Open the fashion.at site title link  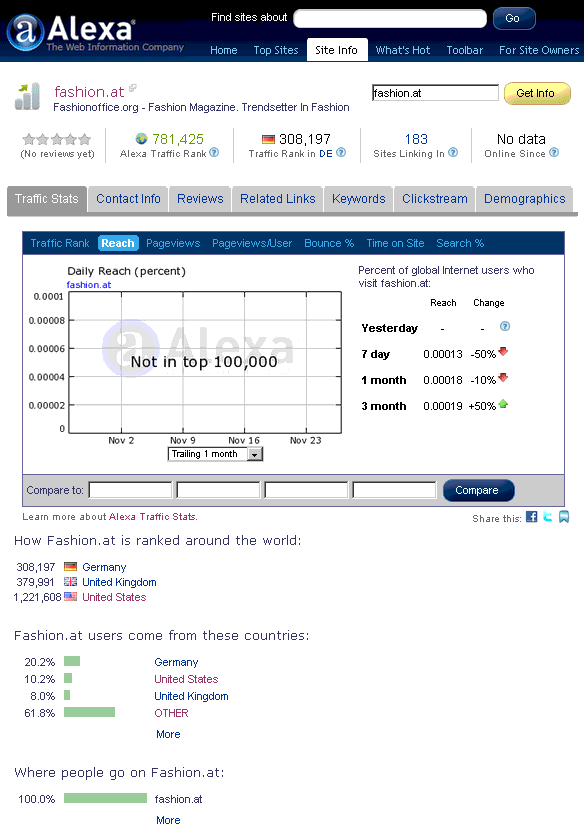[89, 92]
